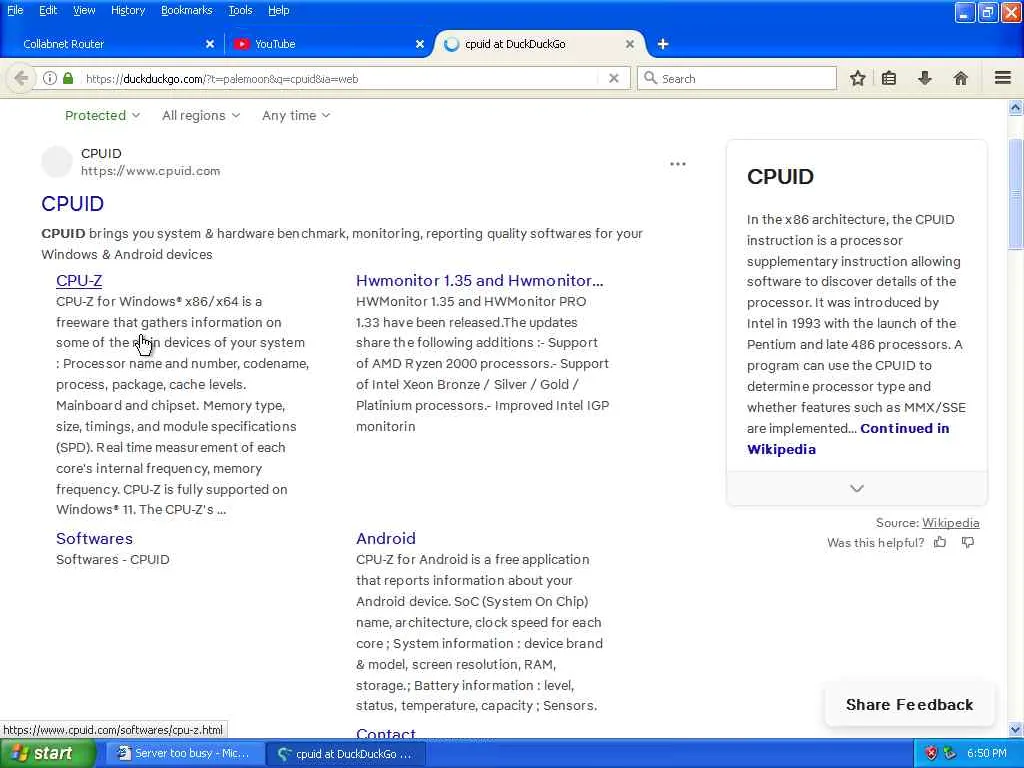Open the downloads arrow icon
This screenshot has width=1024, height=768.
tap(925, 78)
